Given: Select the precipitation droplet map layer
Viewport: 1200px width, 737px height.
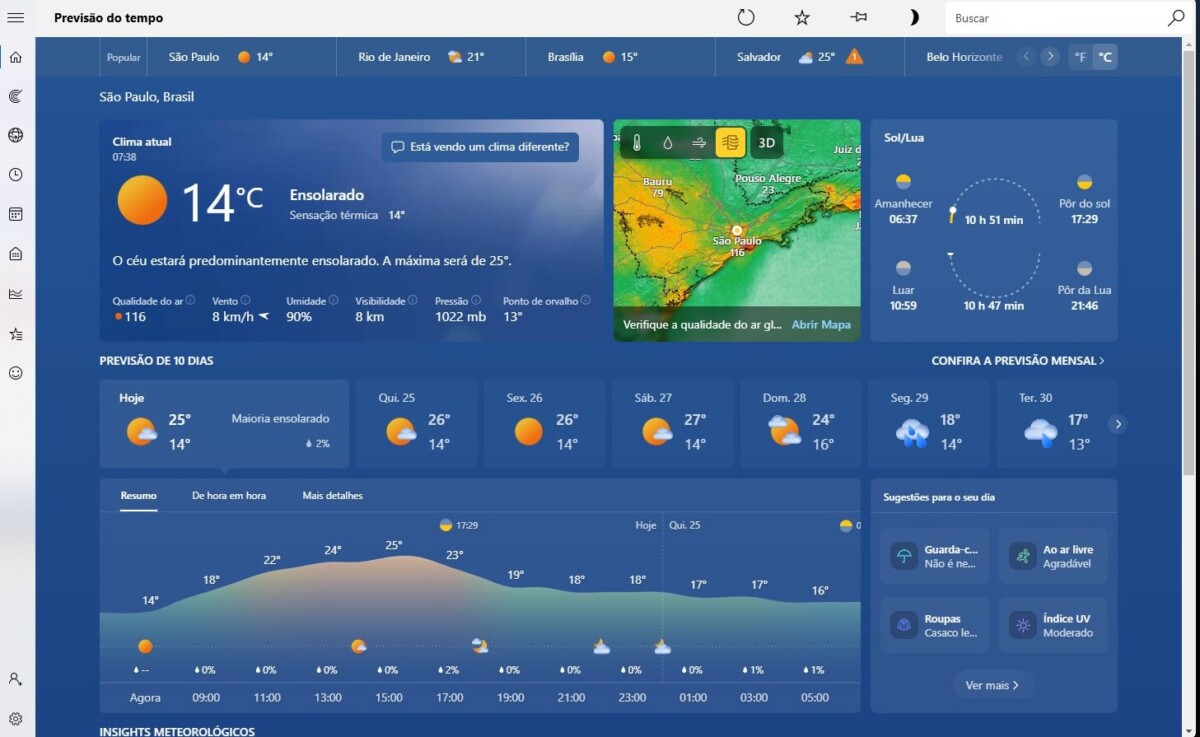Looking at the screenshot, I should click(668, 143).
